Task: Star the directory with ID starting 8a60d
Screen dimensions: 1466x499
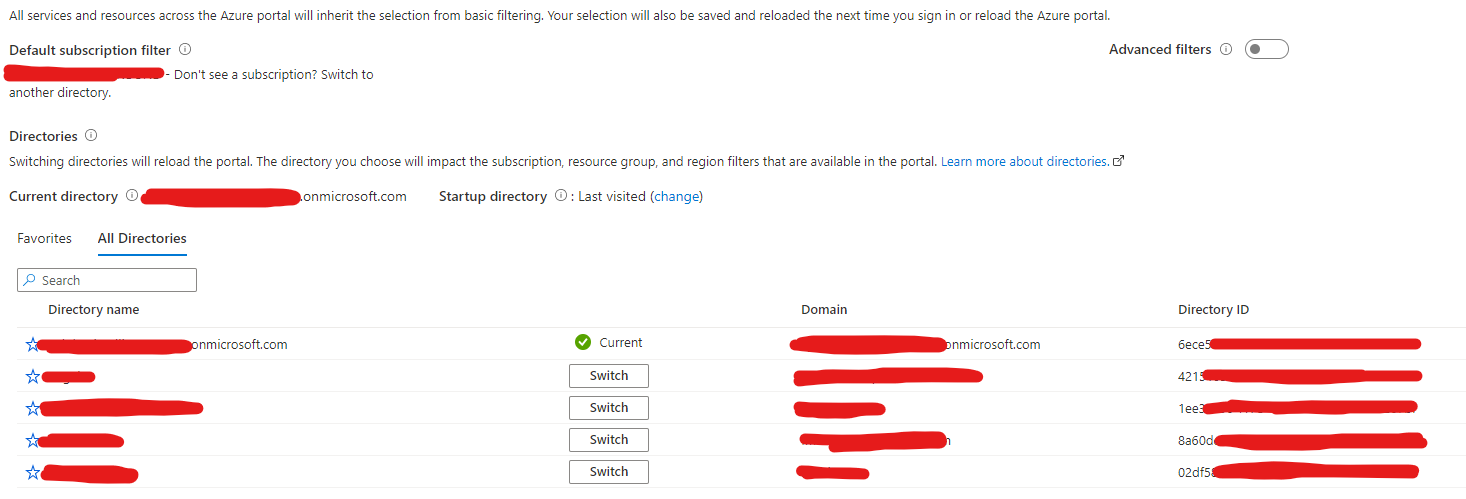Action: point(32,440)
